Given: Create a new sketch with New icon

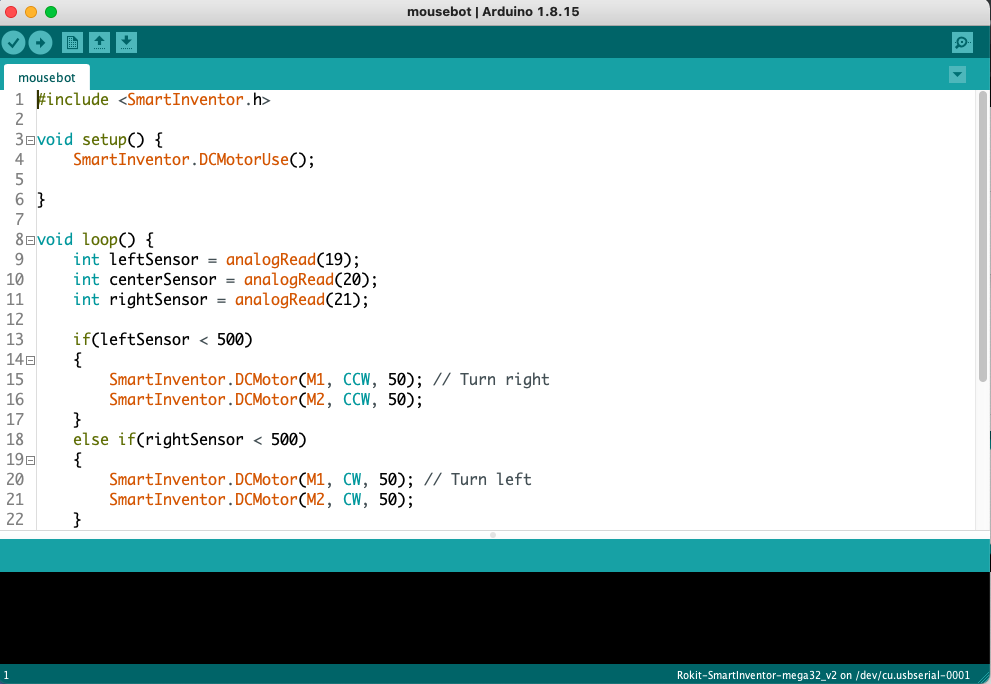Looking at the screenshot, I should click(x=72, y=42).
